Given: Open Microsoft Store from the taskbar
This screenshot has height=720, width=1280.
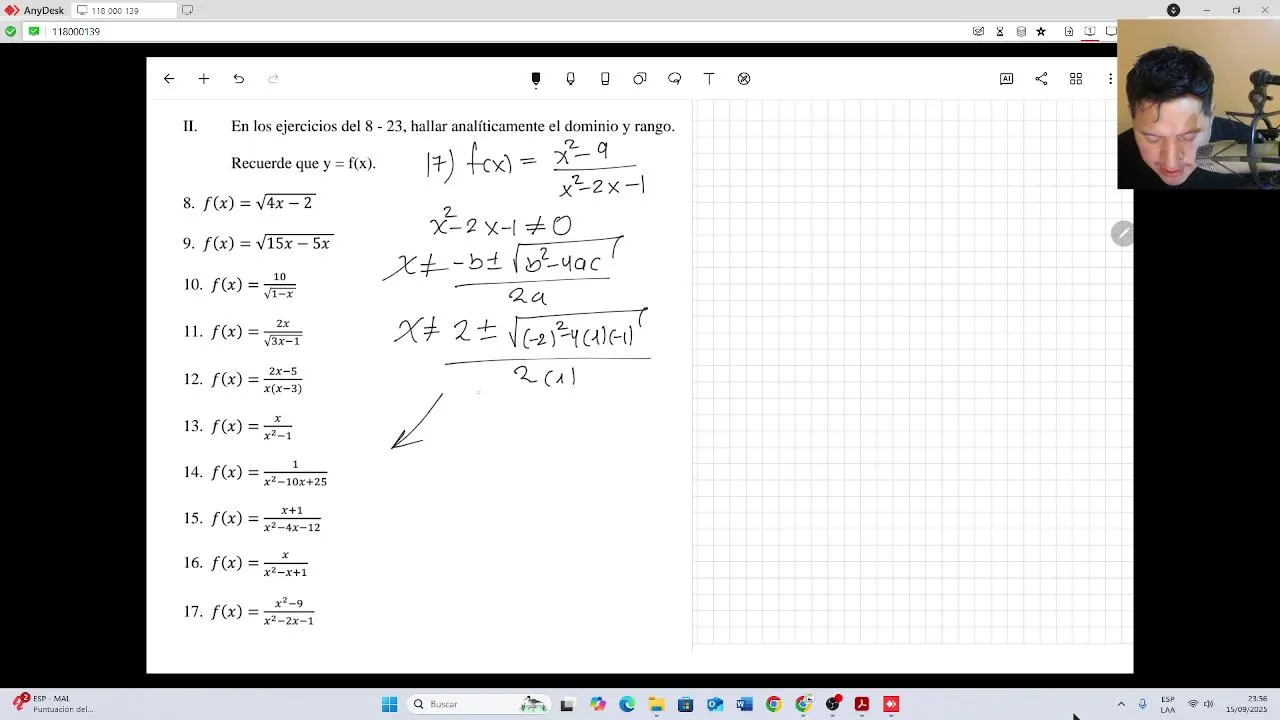Looking at the screenshot, I should tap(685, 704).
